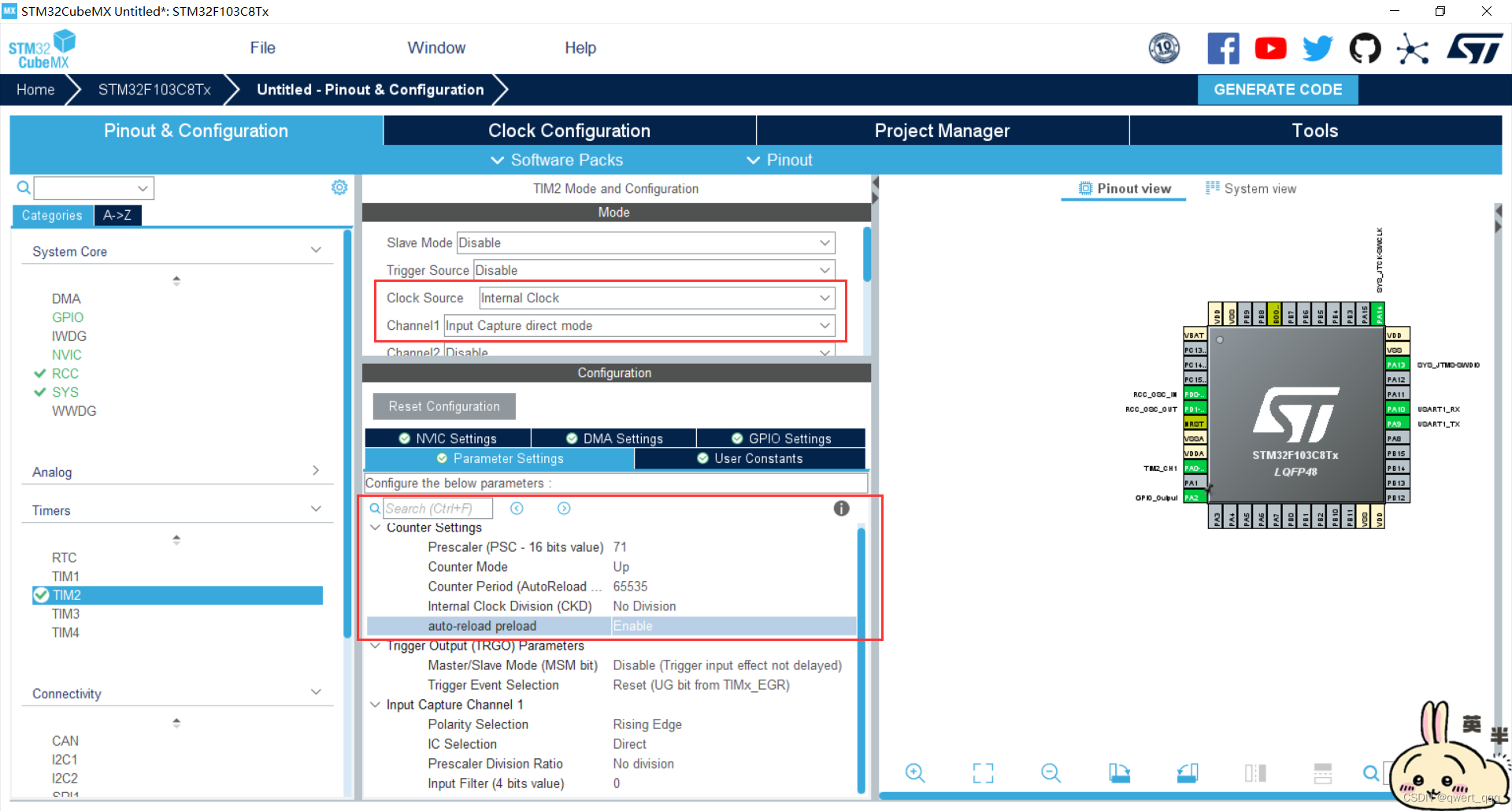Image resolution: width=1512 pixels, height=811 pixels.
Task: Switch to Clock Configuration tab
Action: coord(569,131)
